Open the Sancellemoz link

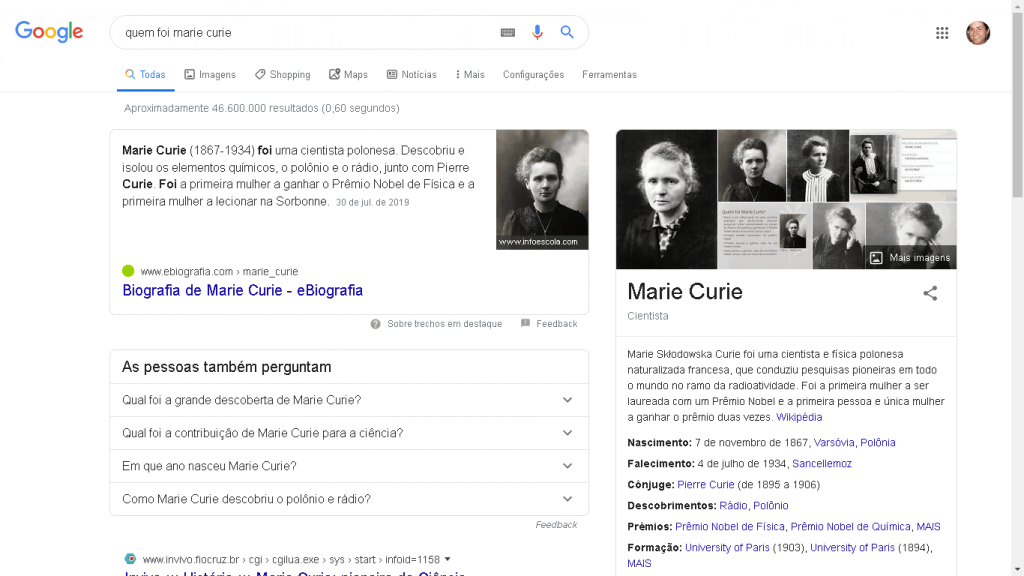[x=822, y=463]
